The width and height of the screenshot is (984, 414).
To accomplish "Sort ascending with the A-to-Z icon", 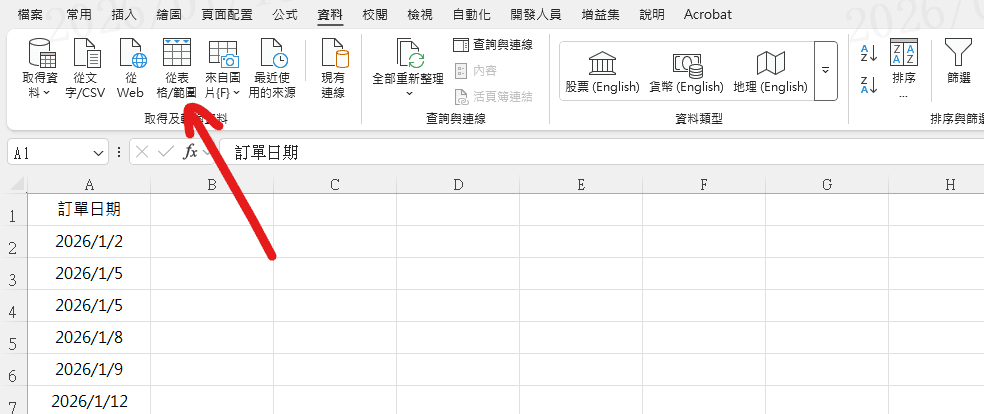I will click(x=868, y=53).
